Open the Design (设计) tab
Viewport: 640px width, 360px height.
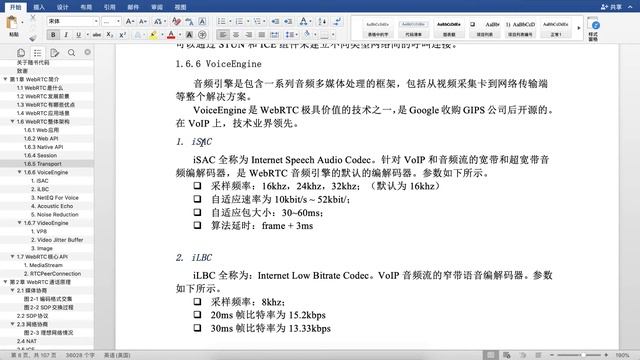point(62,7)
